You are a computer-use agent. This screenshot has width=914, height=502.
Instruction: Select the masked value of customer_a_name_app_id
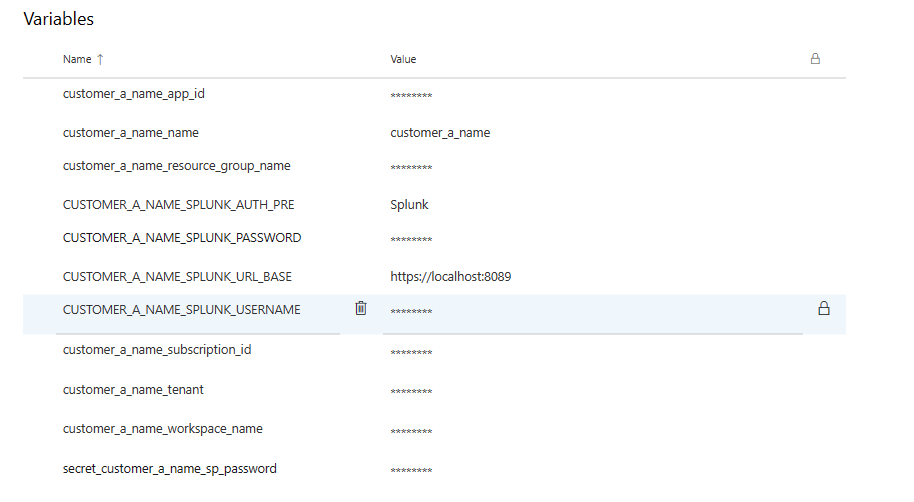click(411, 97)
